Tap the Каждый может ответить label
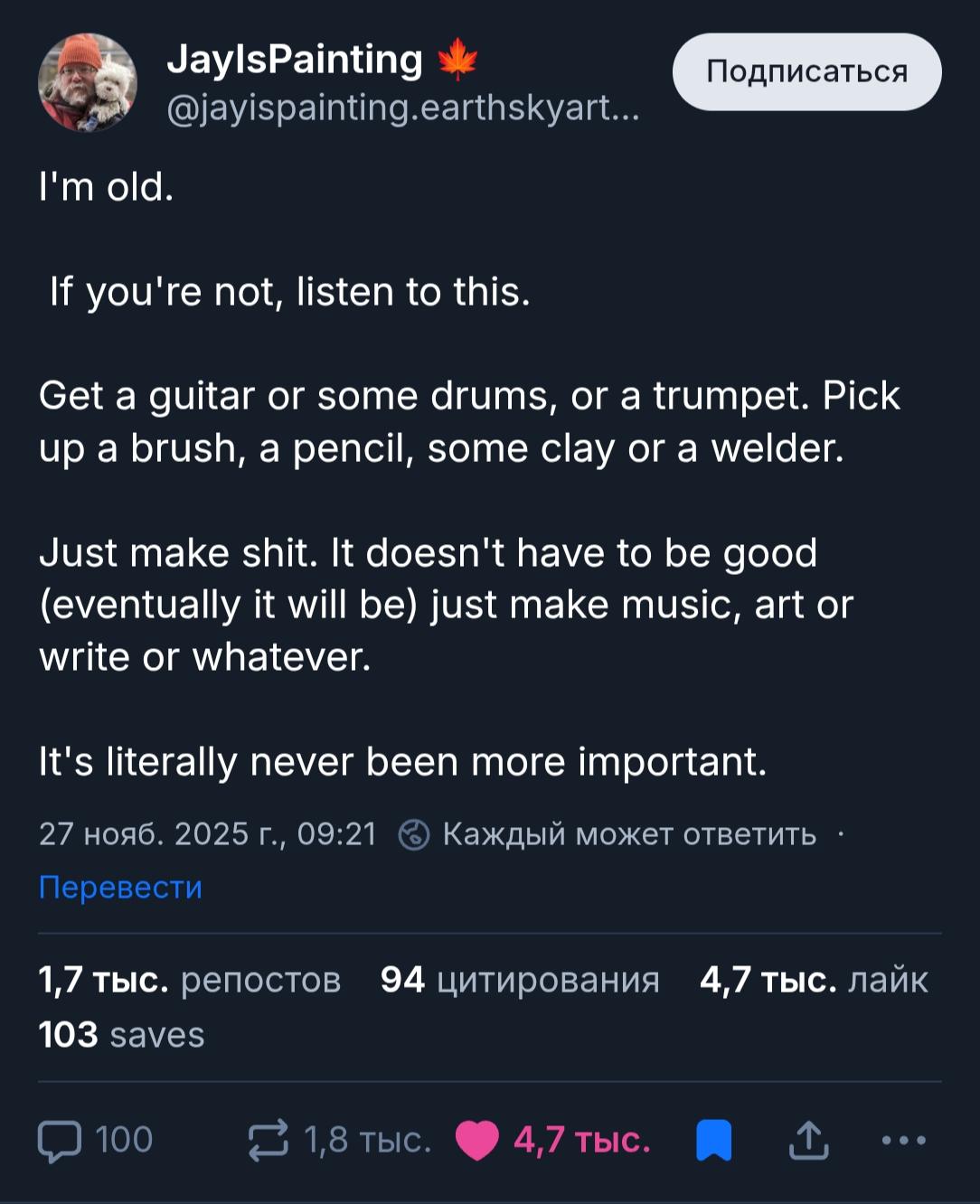980x1204 pixels. [629, 833]
